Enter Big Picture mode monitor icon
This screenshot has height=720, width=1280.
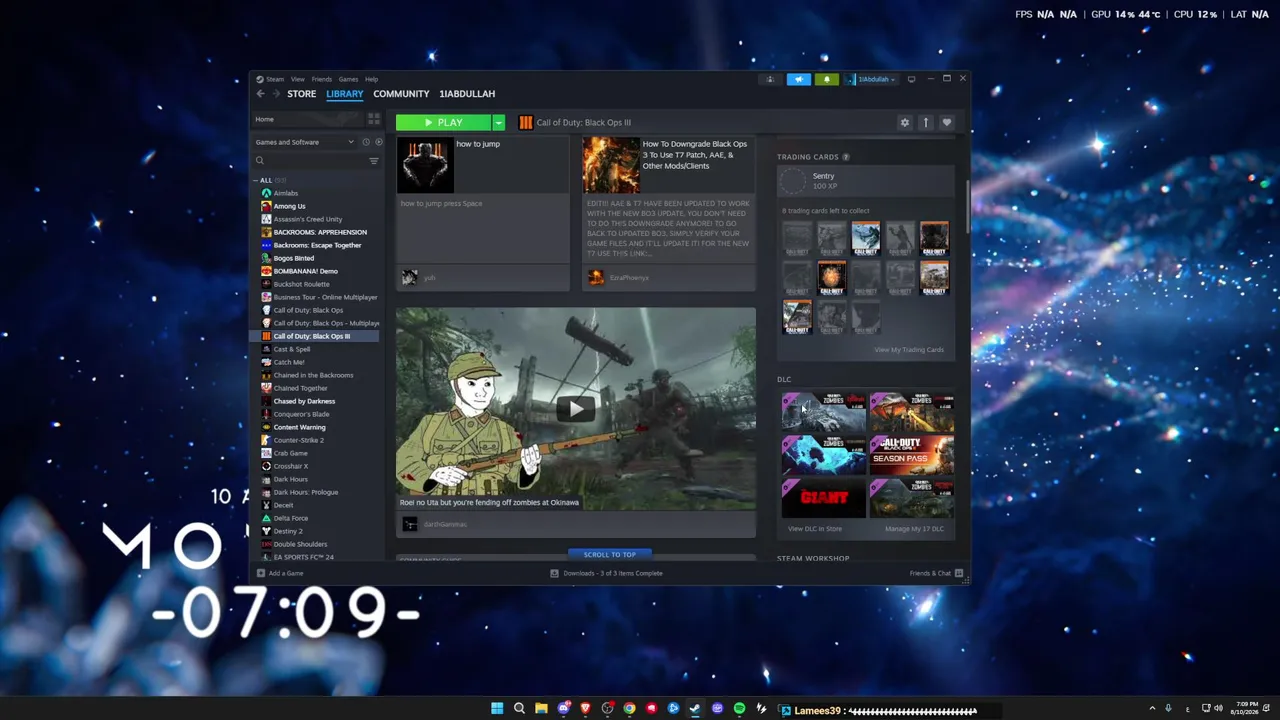pos(911,79)
